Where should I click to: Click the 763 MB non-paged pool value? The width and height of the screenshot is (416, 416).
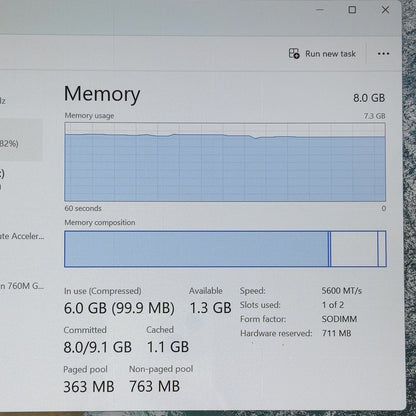(x=154, y=386)
